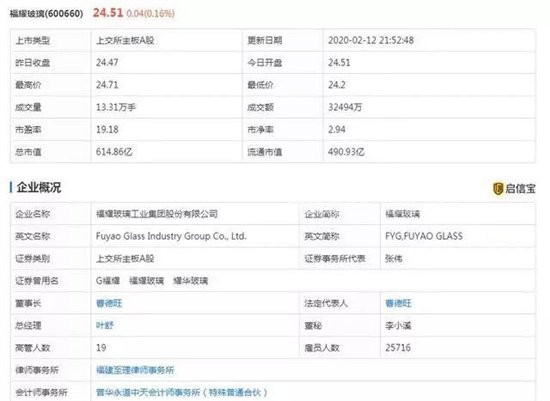The width and height of the screenshot is (550, 401).
Task: Select the 流通市值 label
Action: pos(264,152)
